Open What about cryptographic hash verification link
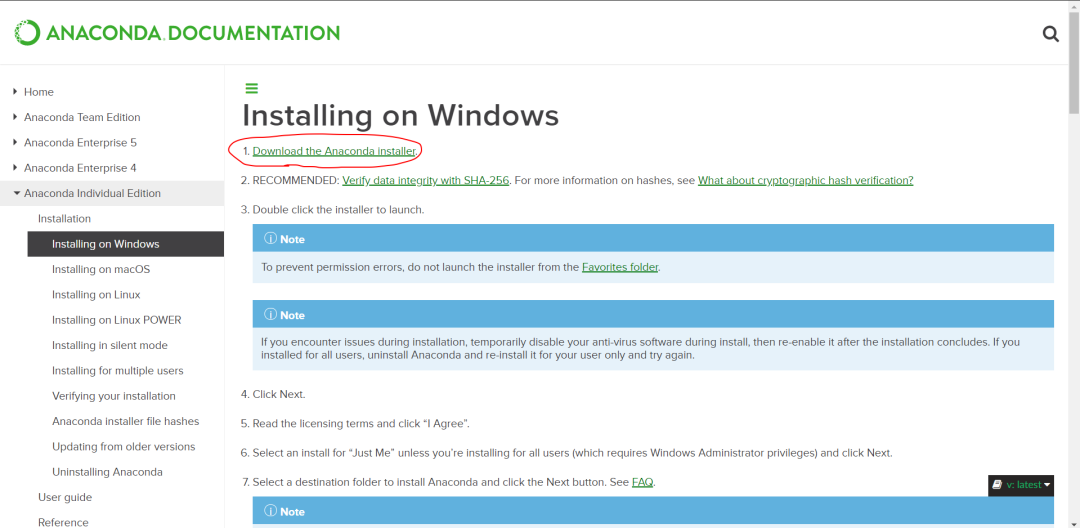 point(805,180)
